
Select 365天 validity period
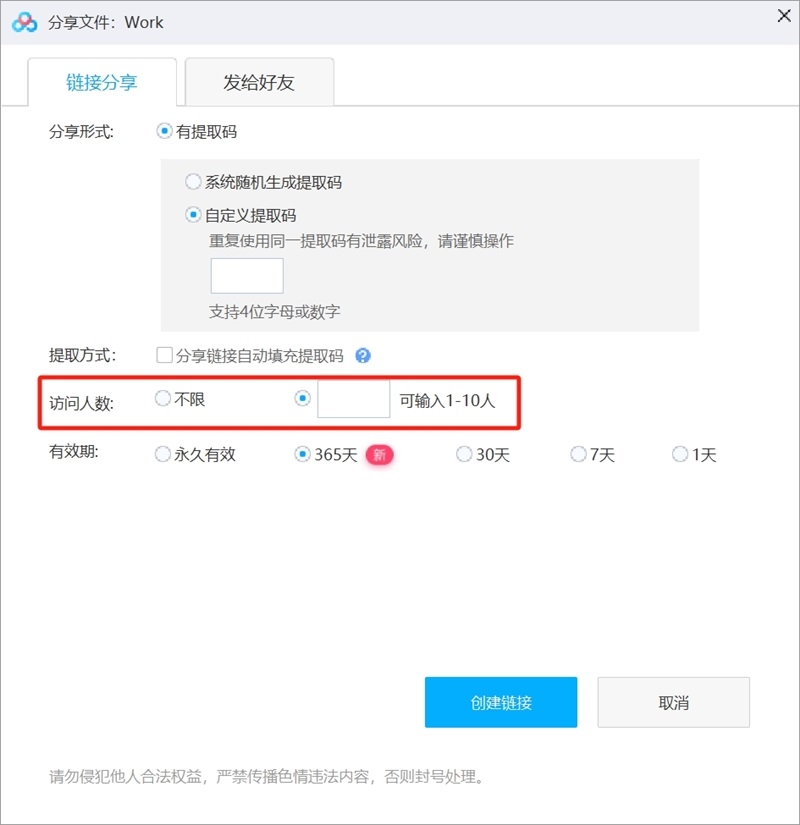click(x=302, y=454)
